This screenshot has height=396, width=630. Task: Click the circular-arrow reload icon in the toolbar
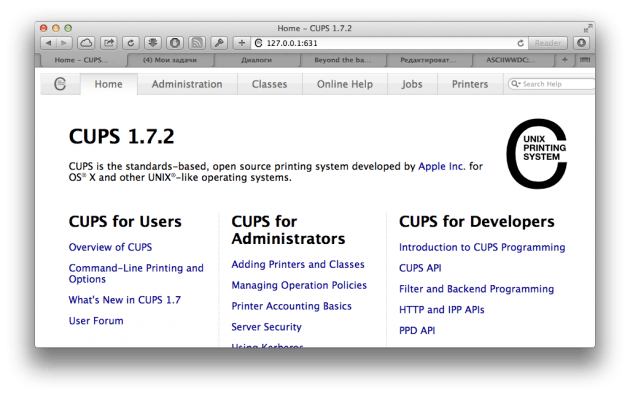point(131,43)
